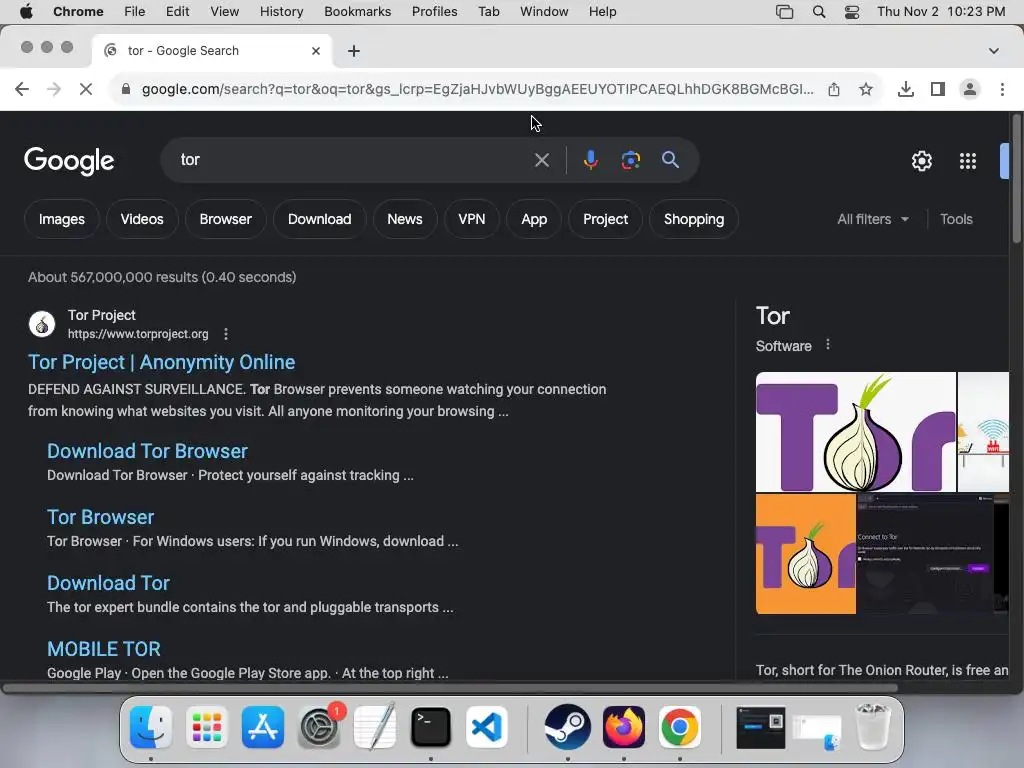Open the 'Download Tor' sitelink
This screenshot has height=768, width=1024.
click(x=108, y=583)
